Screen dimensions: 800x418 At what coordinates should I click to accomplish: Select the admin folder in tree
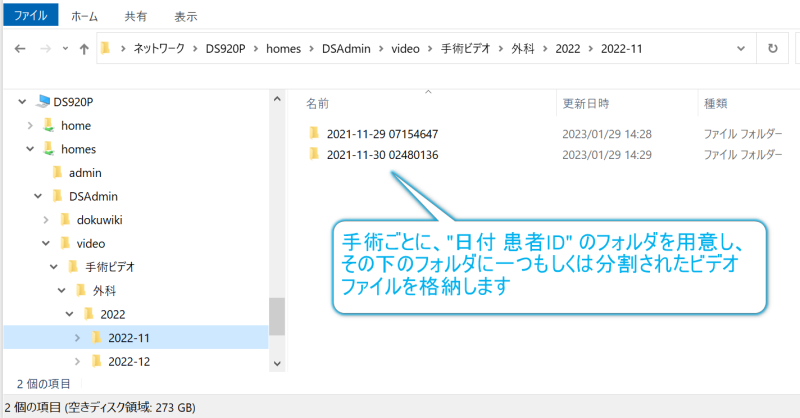(x=85, y=173)
